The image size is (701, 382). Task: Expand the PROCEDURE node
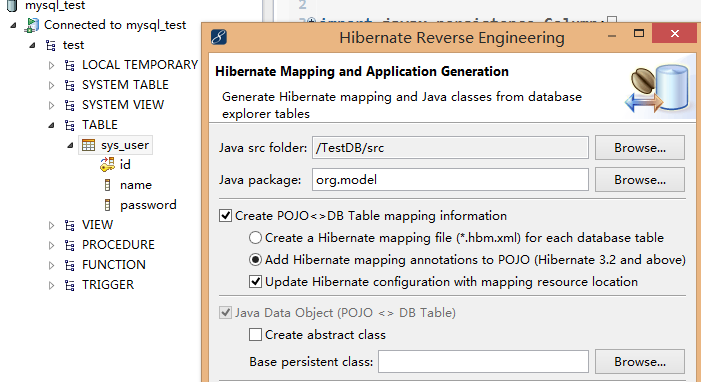click(x=51, y=246)
